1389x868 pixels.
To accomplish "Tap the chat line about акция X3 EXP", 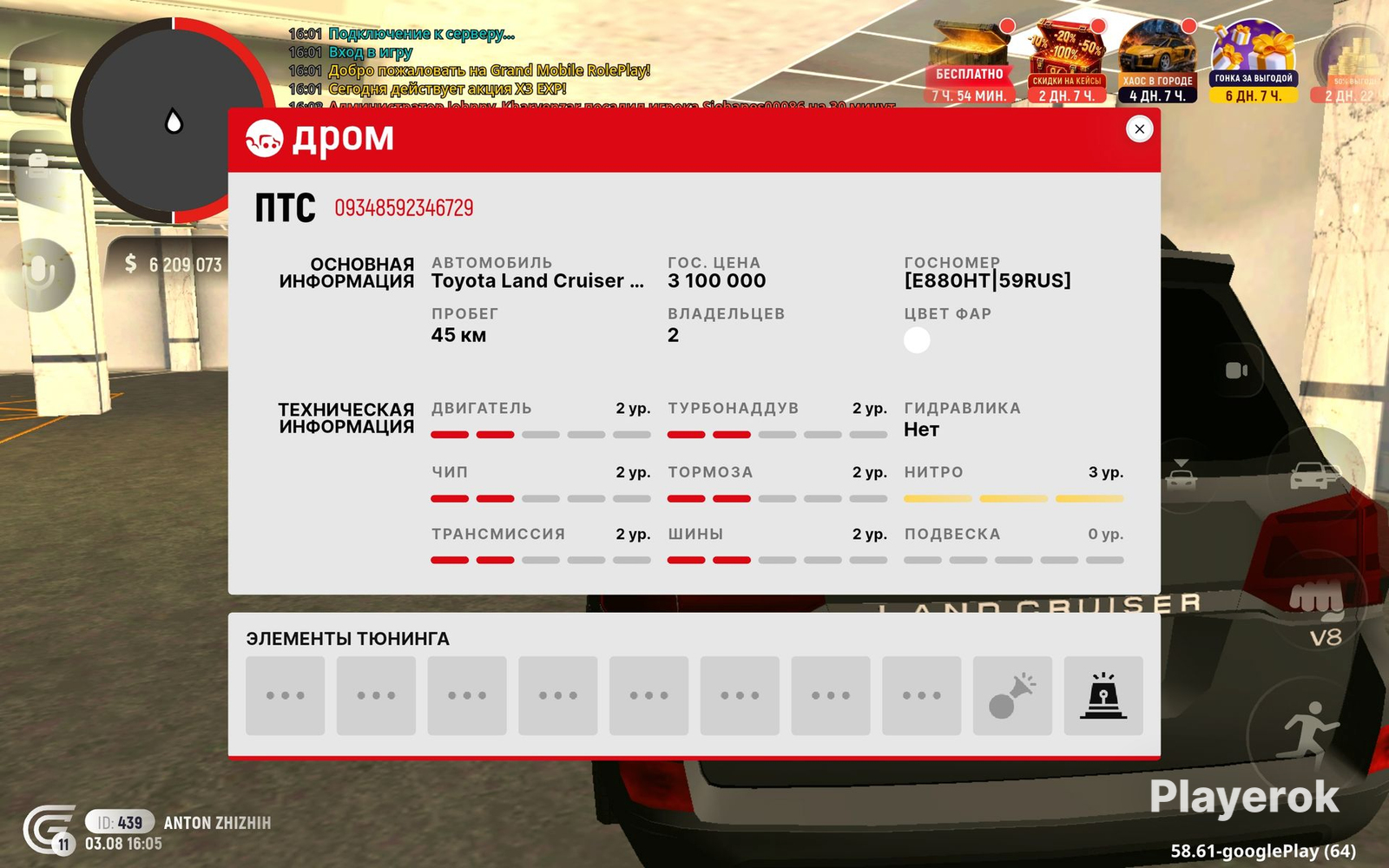I will tap(447, 89).
